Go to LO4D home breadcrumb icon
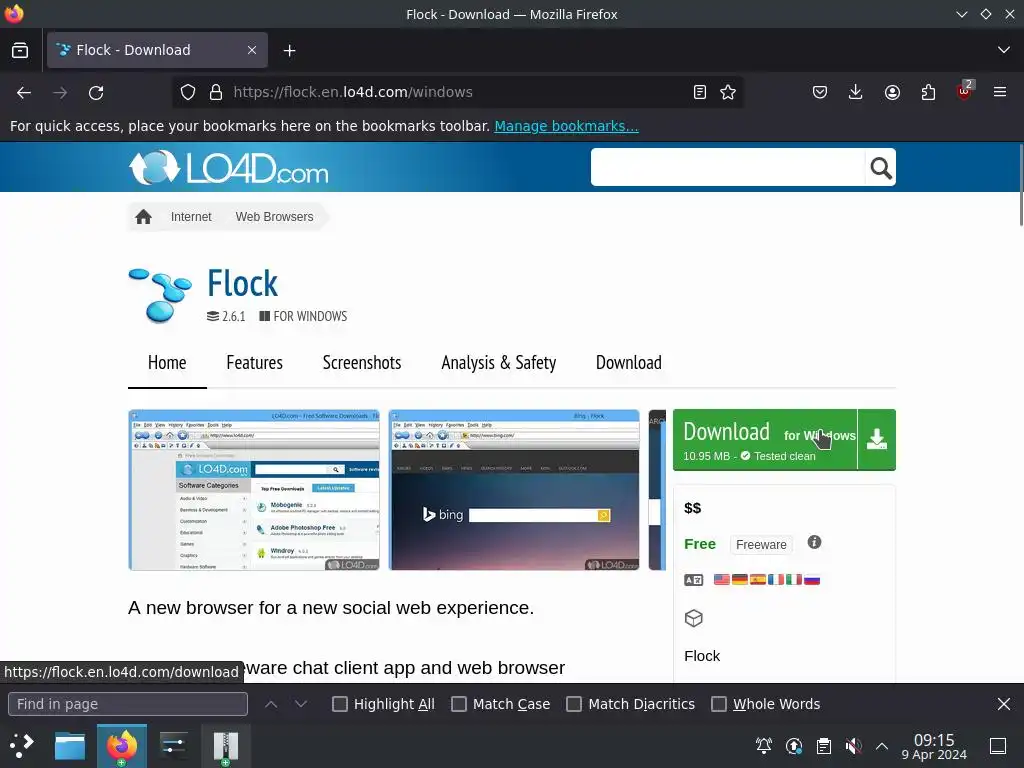 (144, 217)
